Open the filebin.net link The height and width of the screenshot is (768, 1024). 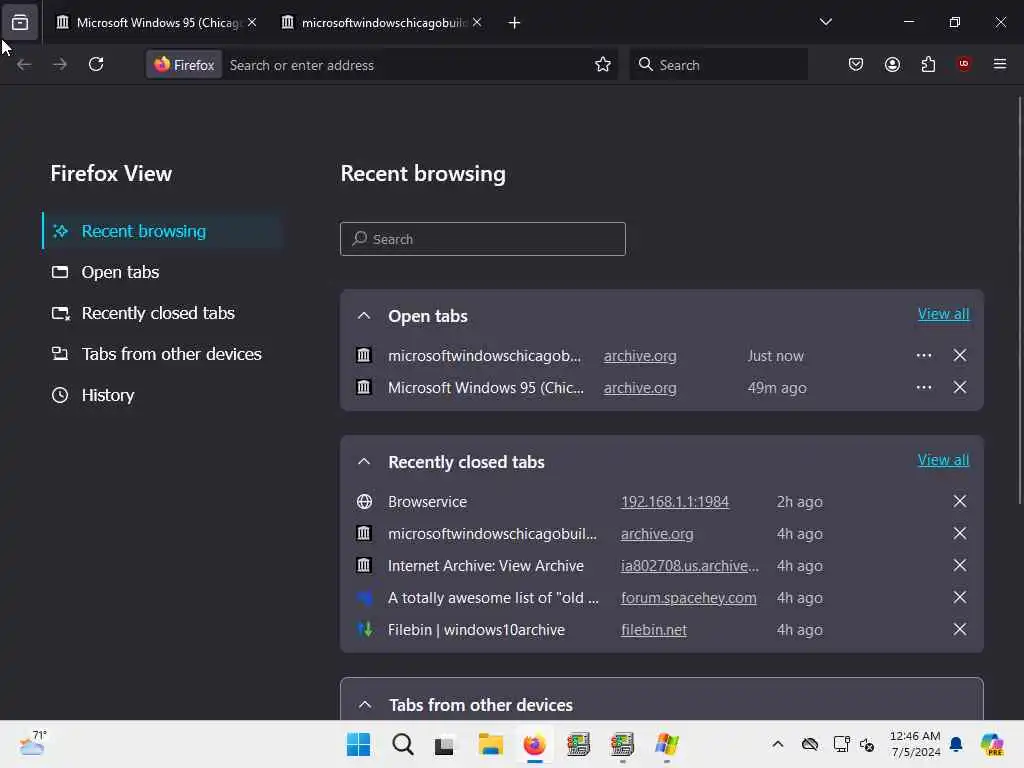click(654, 630)
